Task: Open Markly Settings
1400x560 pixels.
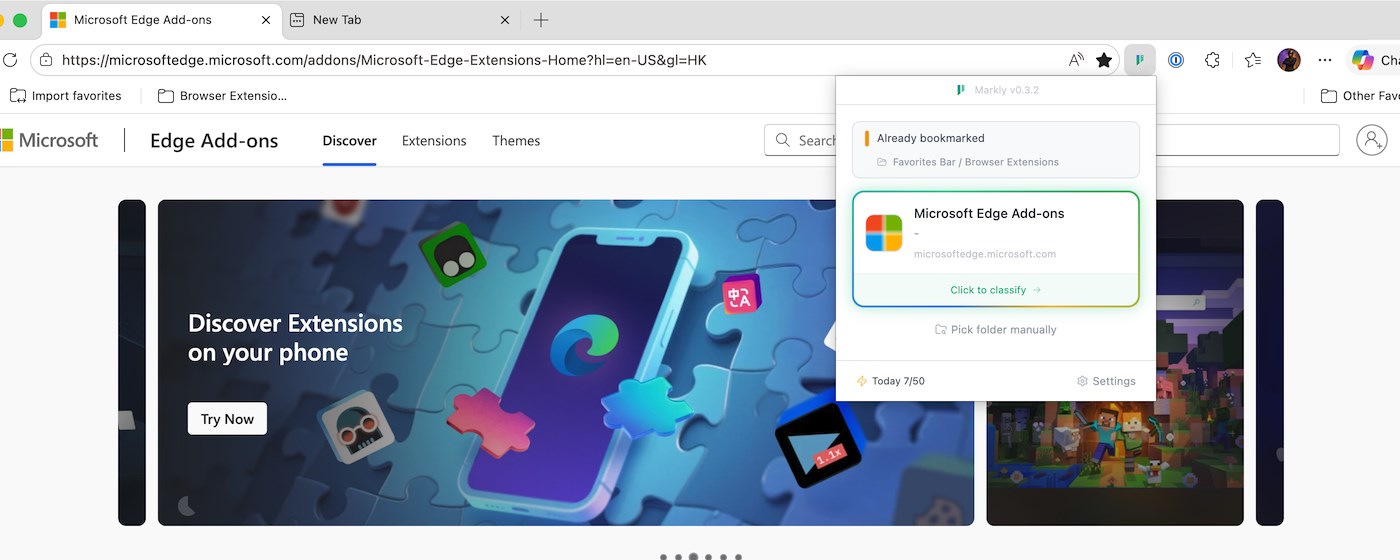Action: (1106, 381)
